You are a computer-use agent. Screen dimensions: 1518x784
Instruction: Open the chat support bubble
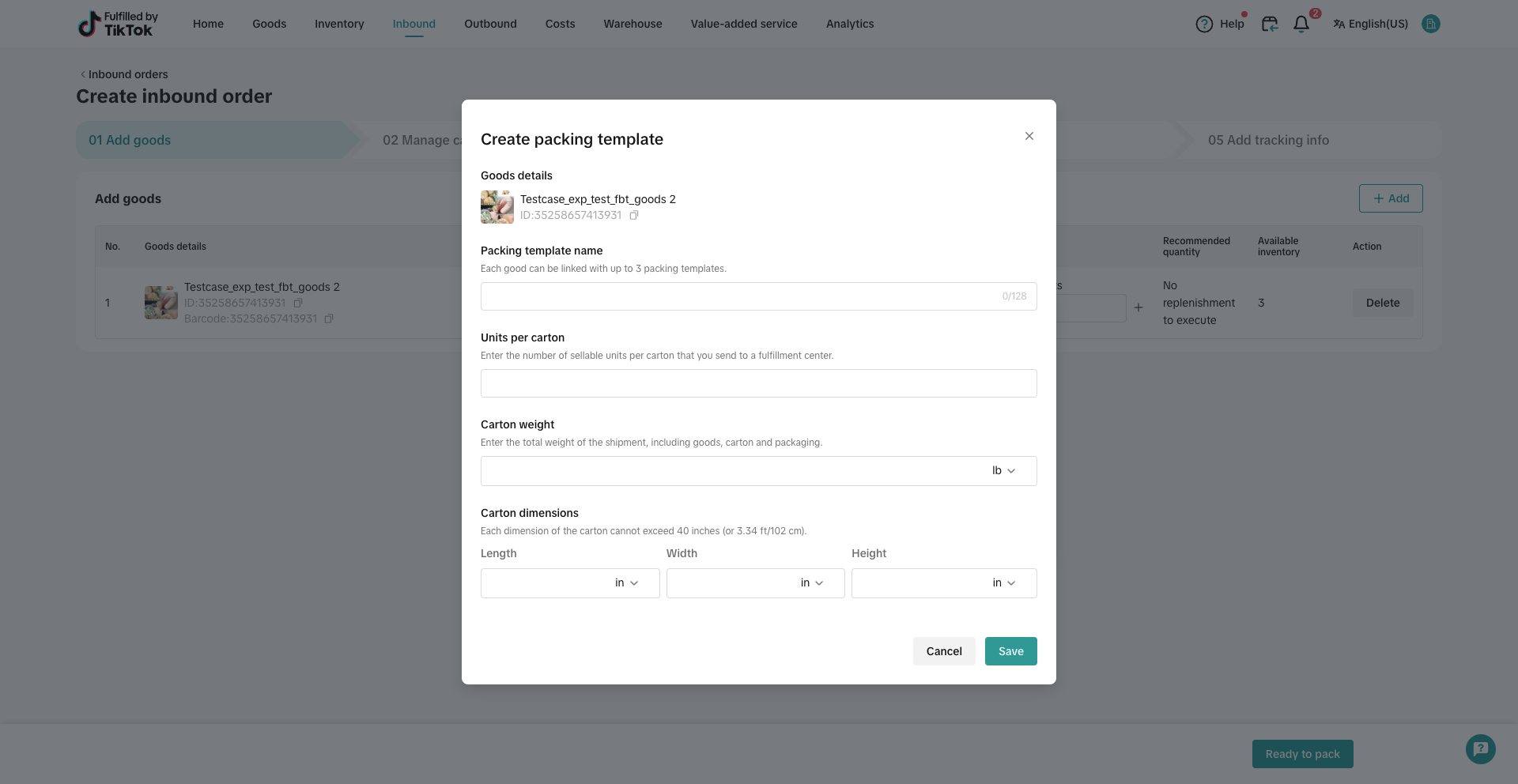1480,748
